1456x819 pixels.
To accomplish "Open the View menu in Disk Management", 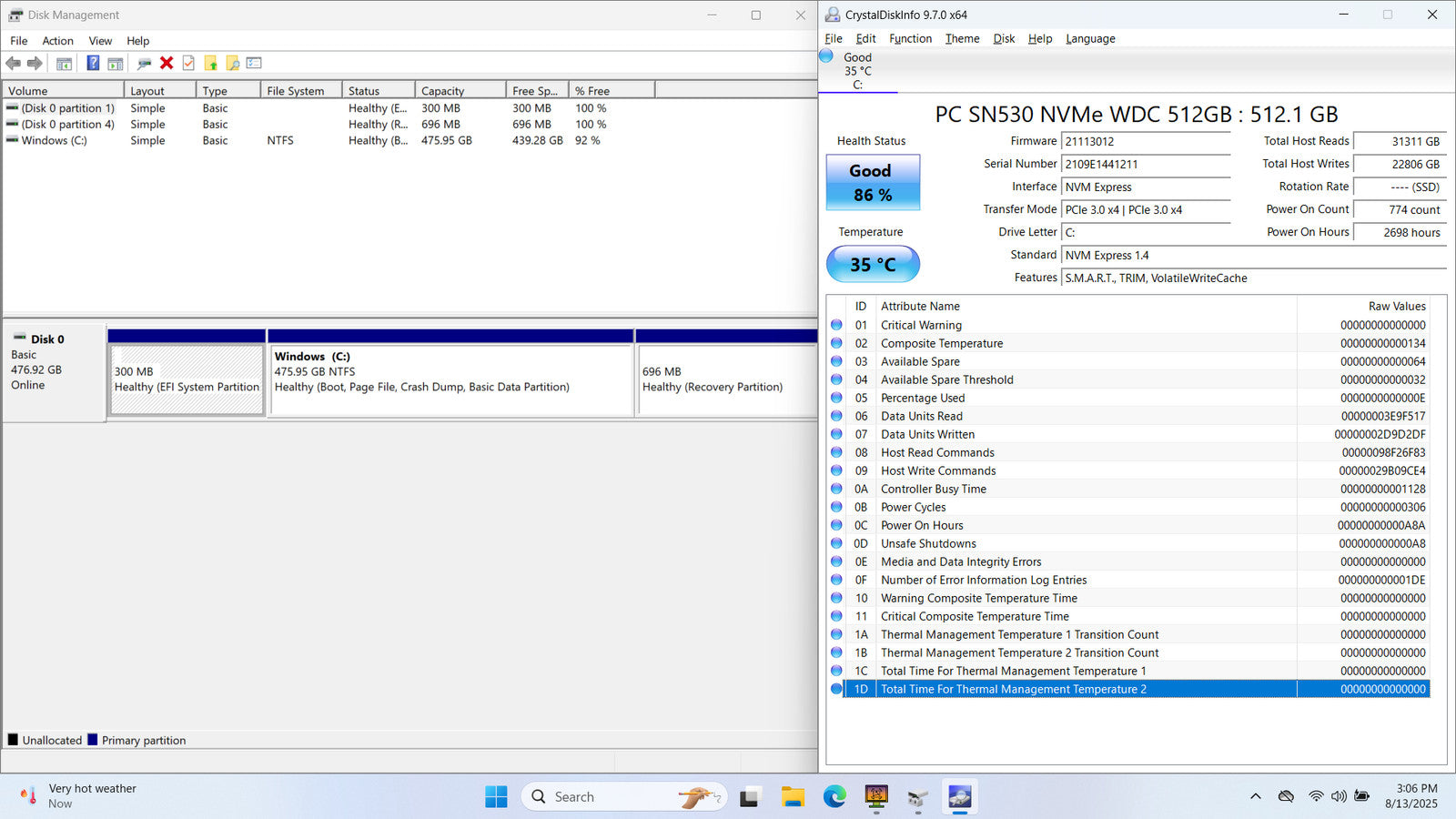I will tap(100, 41).
